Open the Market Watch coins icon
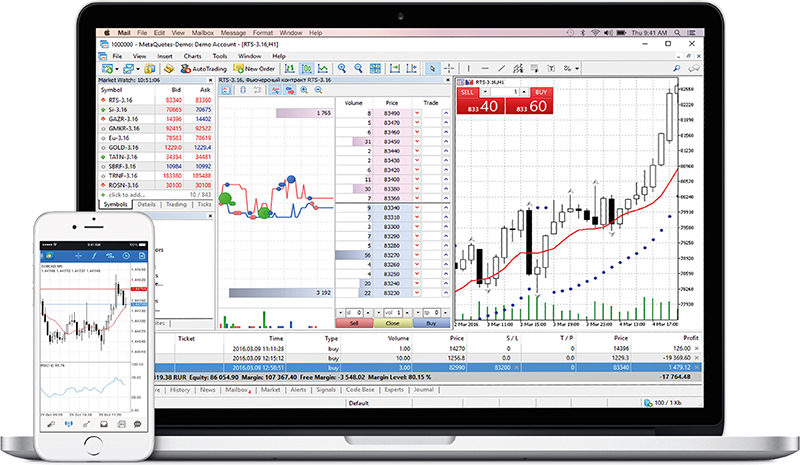 point(149,68)
